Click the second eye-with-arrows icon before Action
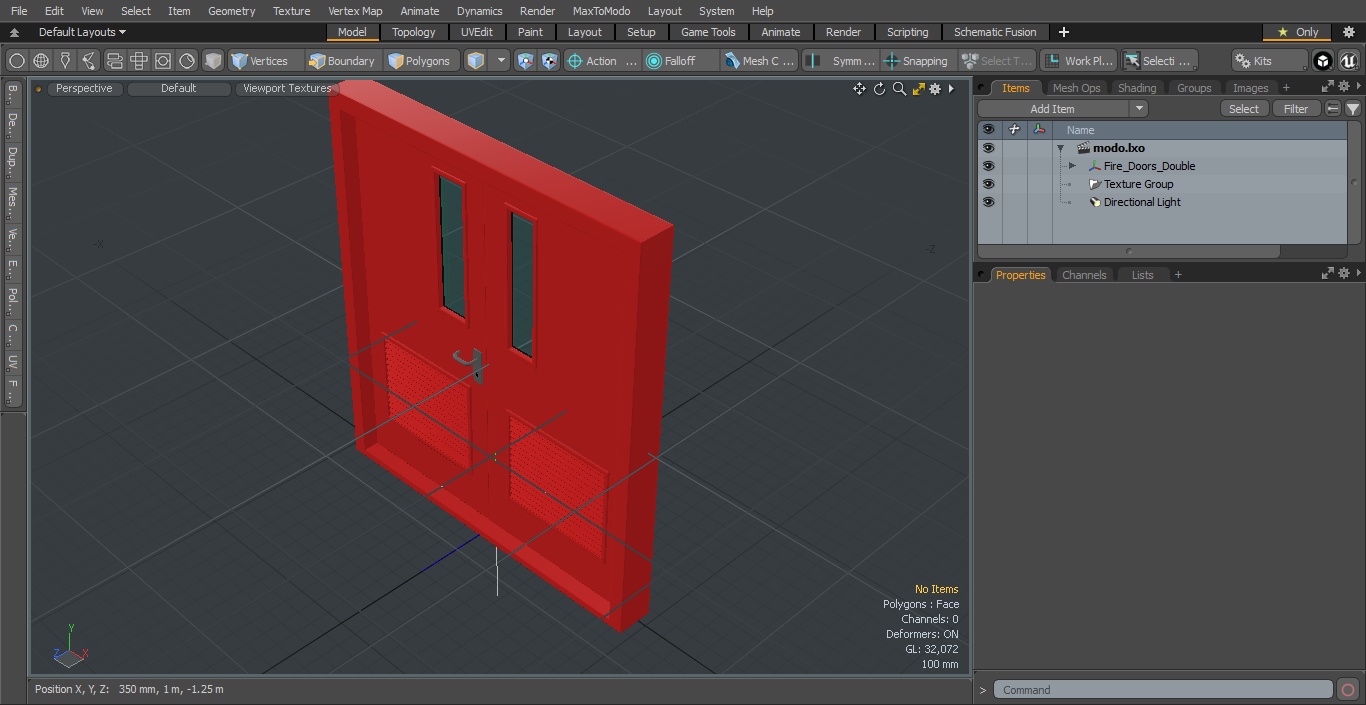Image resolution: width=1366 pixels, height=705 pixels. 549,61
